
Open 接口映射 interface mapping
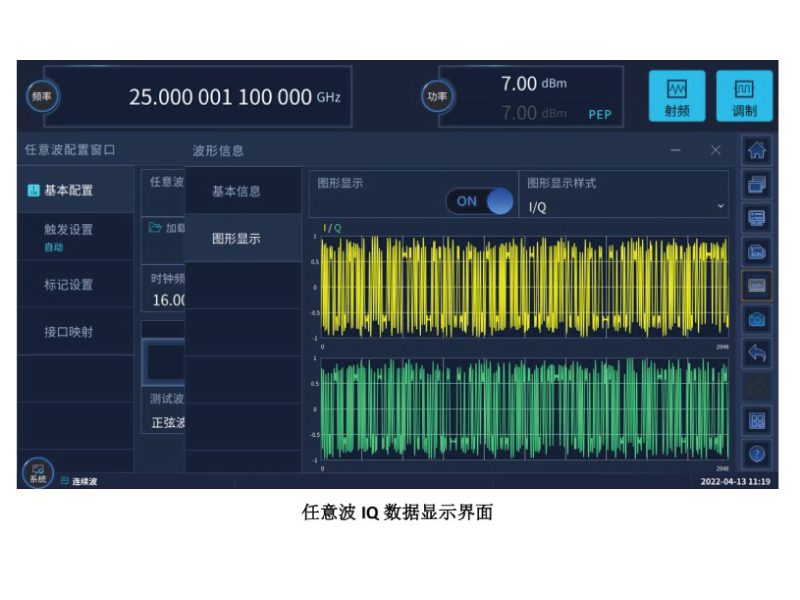[x=68, y=332]
